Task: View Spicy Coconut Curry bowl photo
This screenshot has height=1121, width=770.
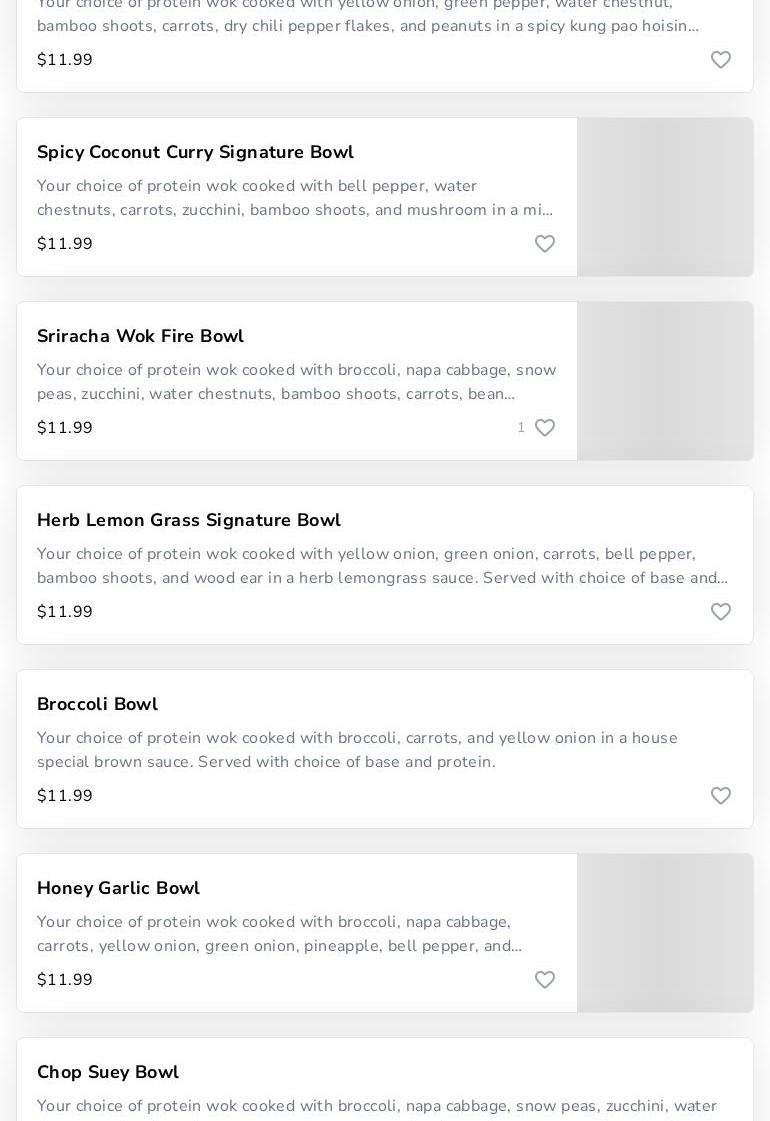Action: 665,197
